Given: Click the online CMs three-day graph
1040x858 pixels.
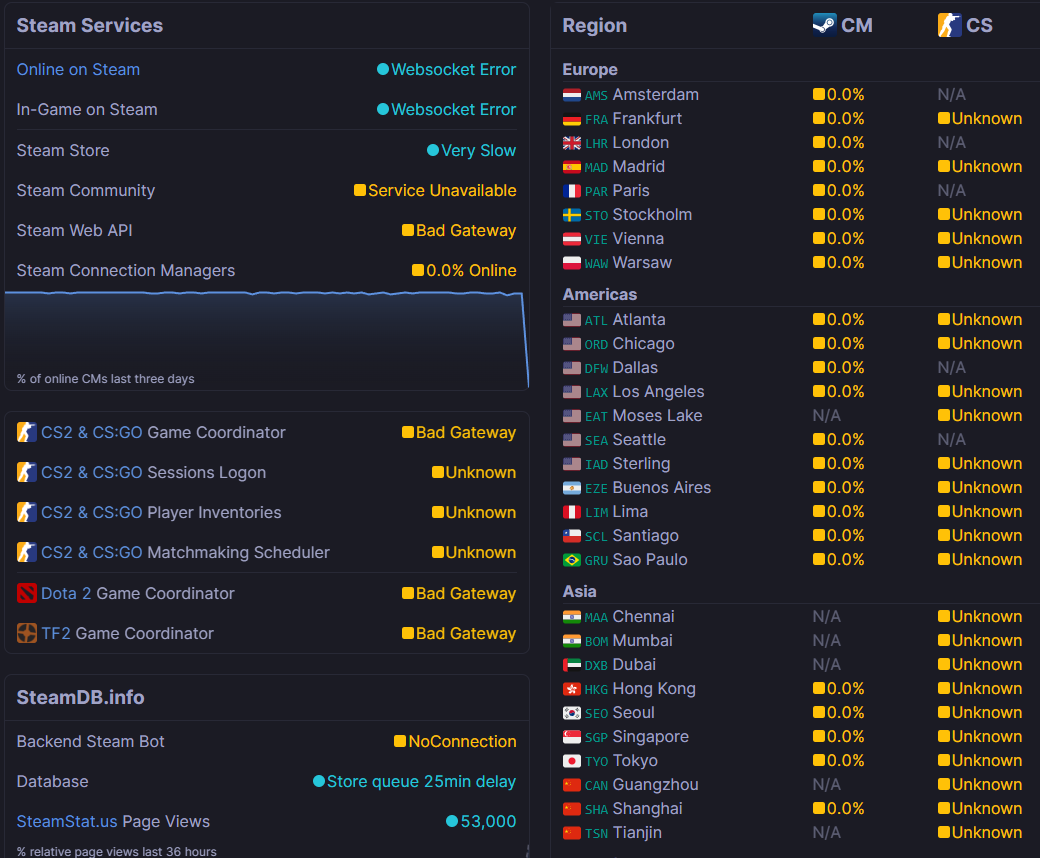Looking at the screenshot, I should (266, 335).
